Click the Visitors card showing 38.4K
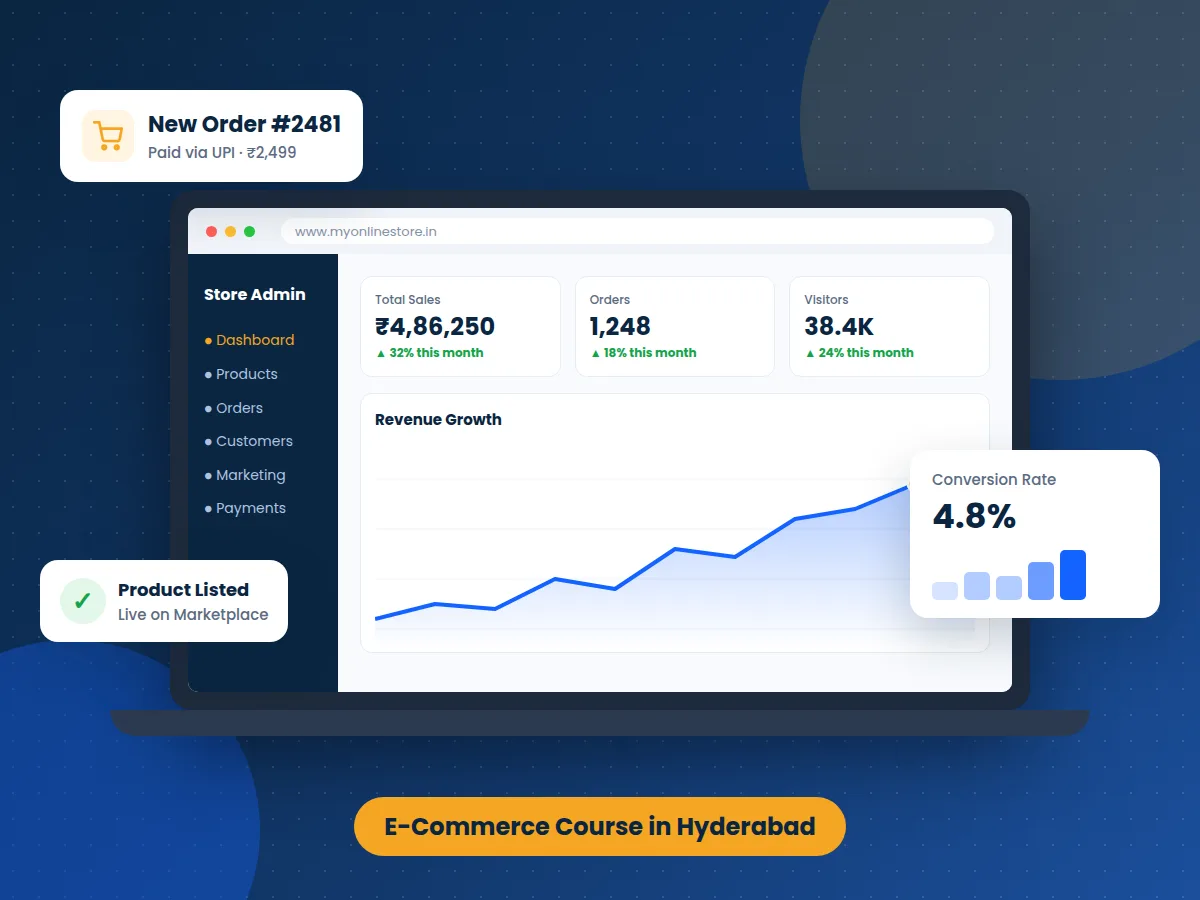 point(889,326)
